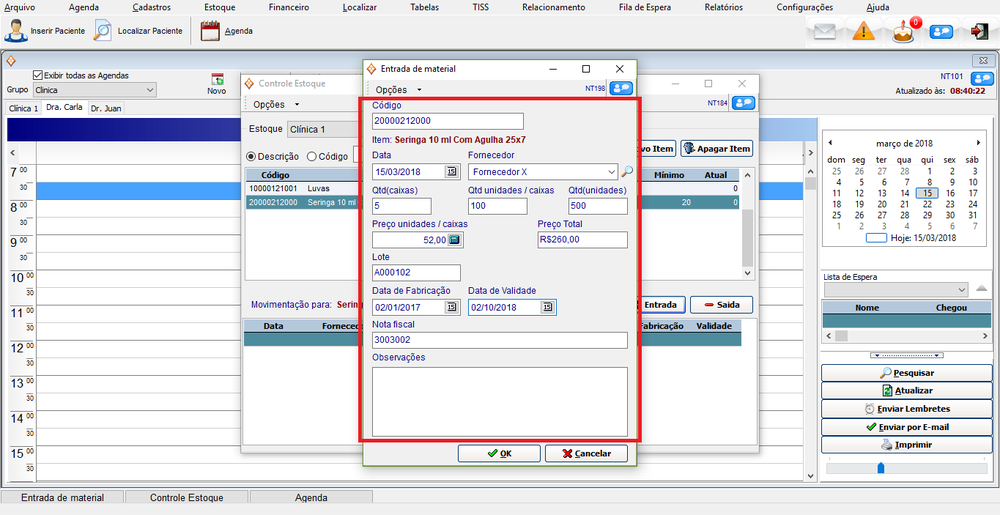Select the Código radio button

(312, 156)
